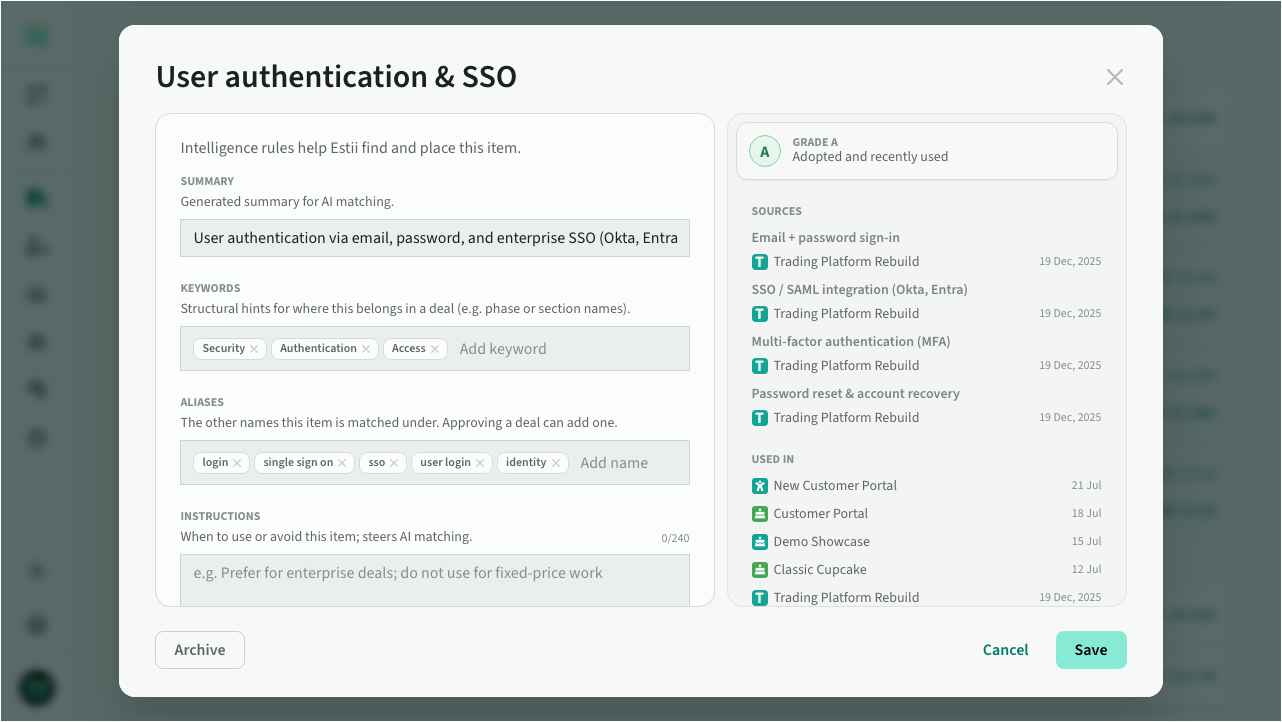Screen dimensions: 1282x722
Task: Click SSO / SAML integration (Okta, Entra) heading
Action: pos(860,290)
